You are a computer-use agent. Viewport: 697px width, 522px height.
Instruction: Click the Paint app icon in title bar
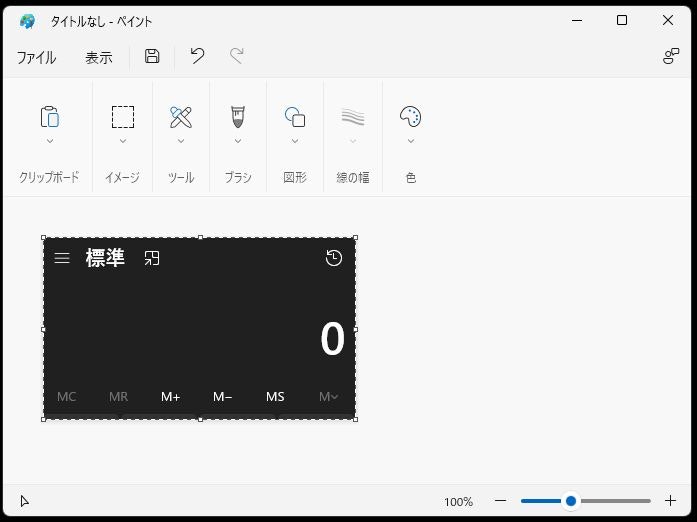28,21
